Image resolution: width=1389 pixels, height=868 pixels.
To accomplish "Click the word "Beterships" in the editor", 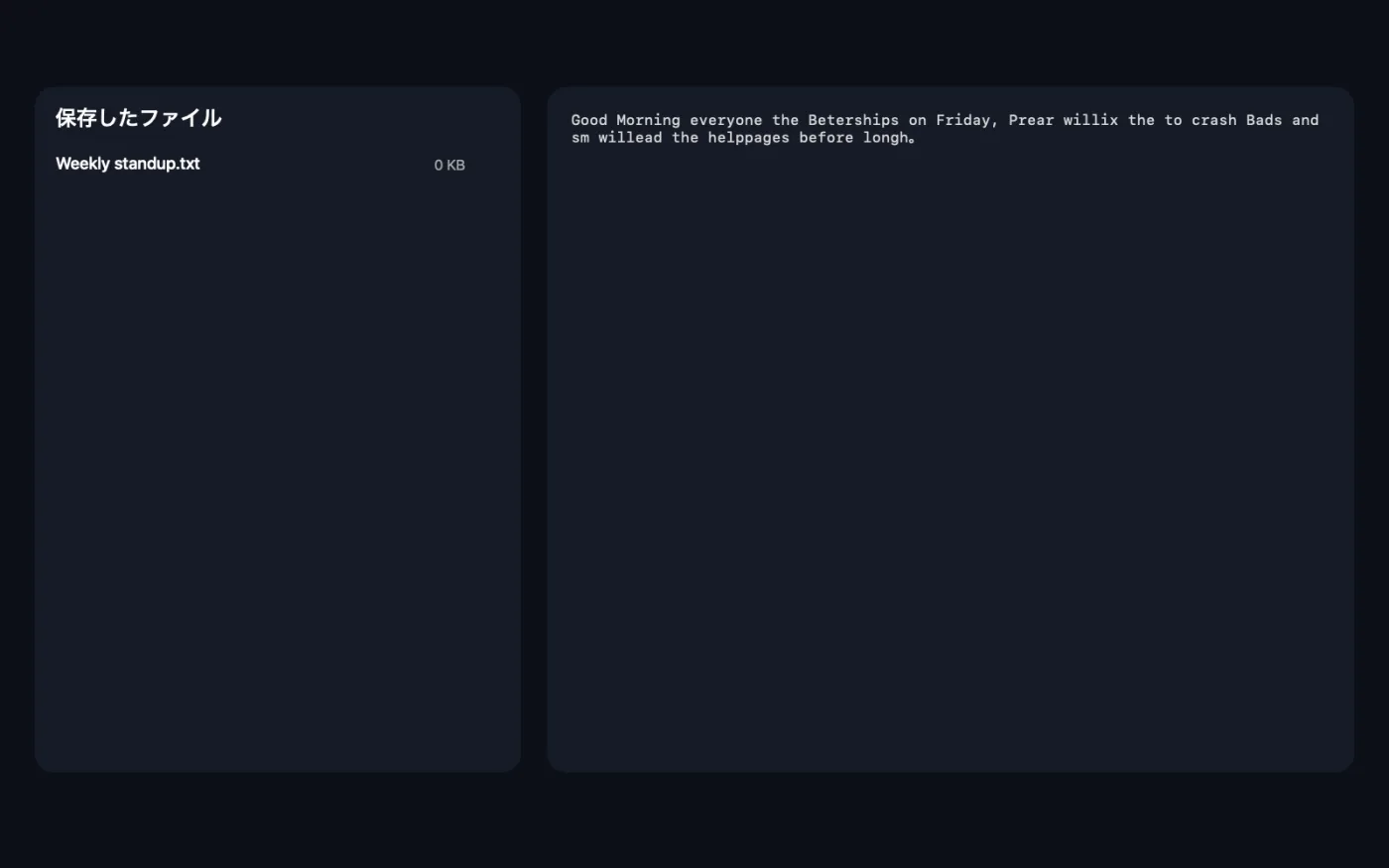I will [x=853, y=121].
